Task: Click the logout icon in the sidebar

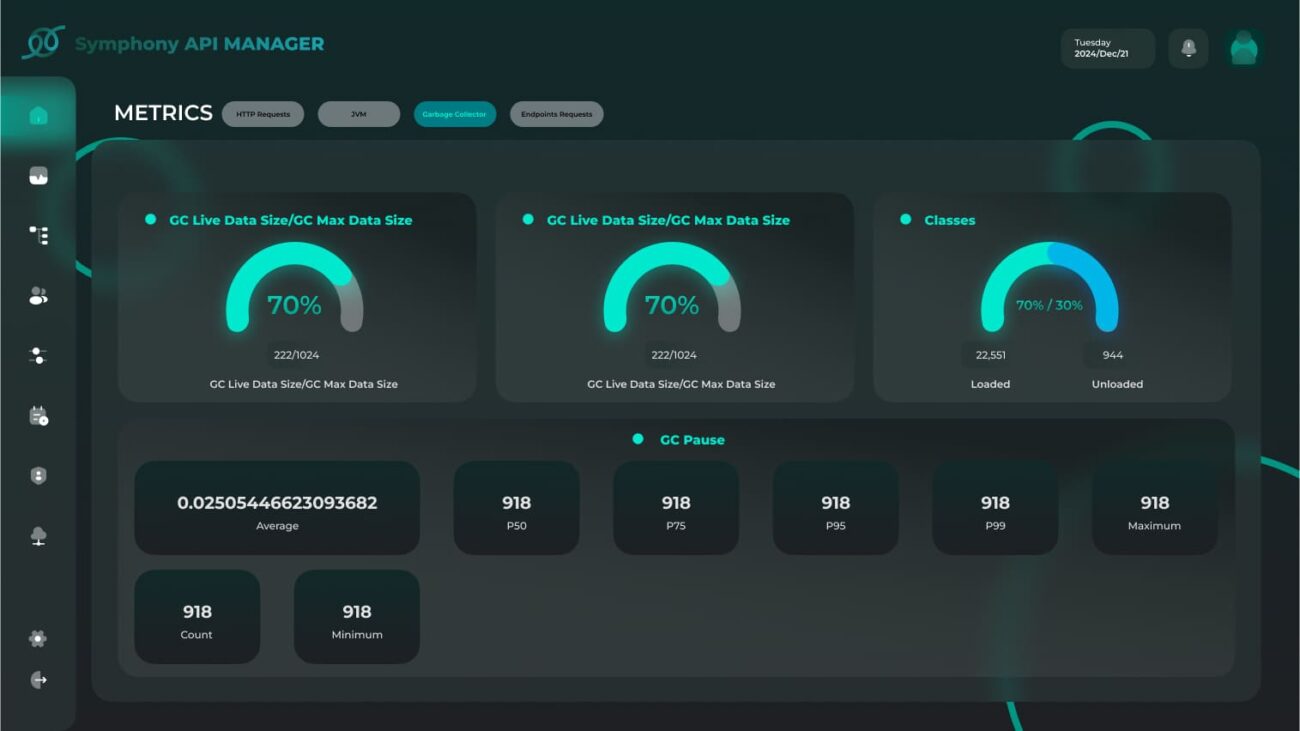Action: pos(38,680)
